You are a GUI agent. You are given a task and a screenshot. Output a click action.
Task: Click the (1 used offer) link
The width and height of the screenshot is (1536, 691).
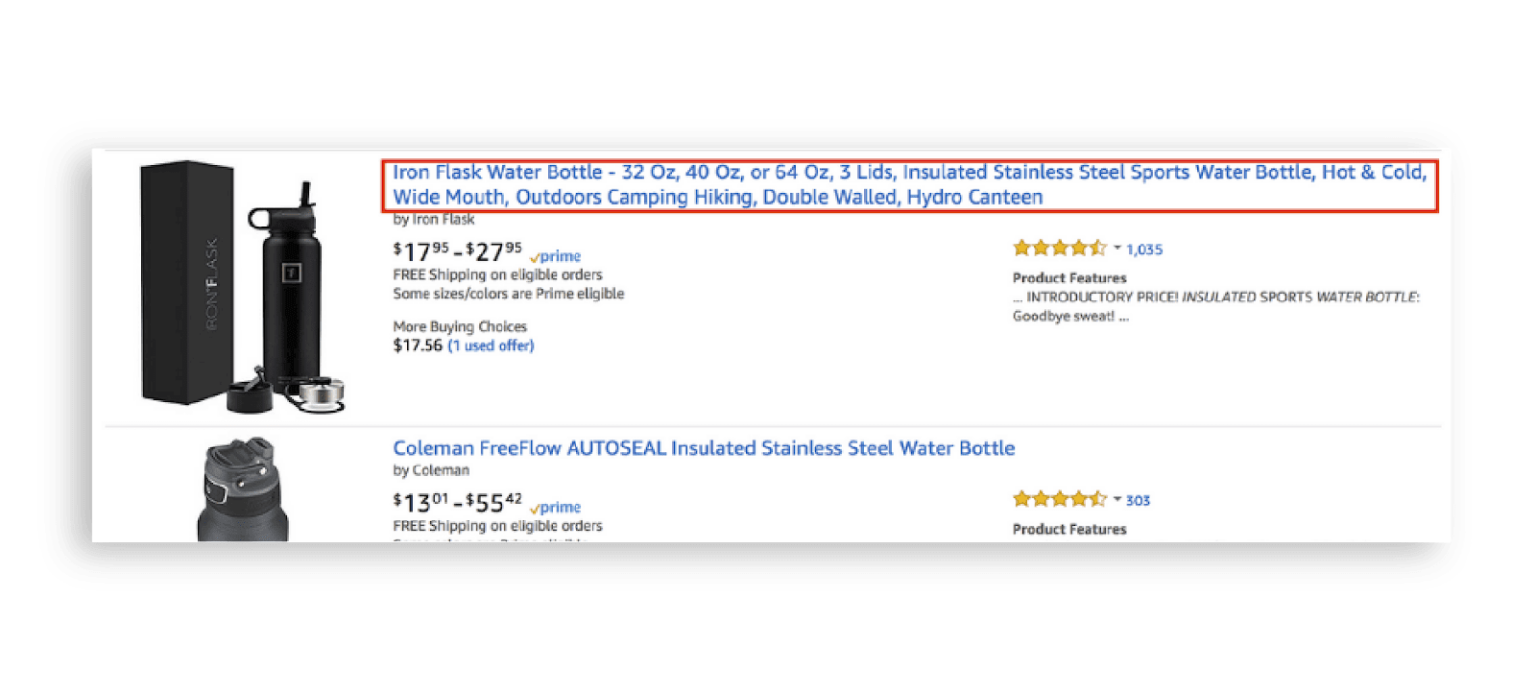(491, 344)
